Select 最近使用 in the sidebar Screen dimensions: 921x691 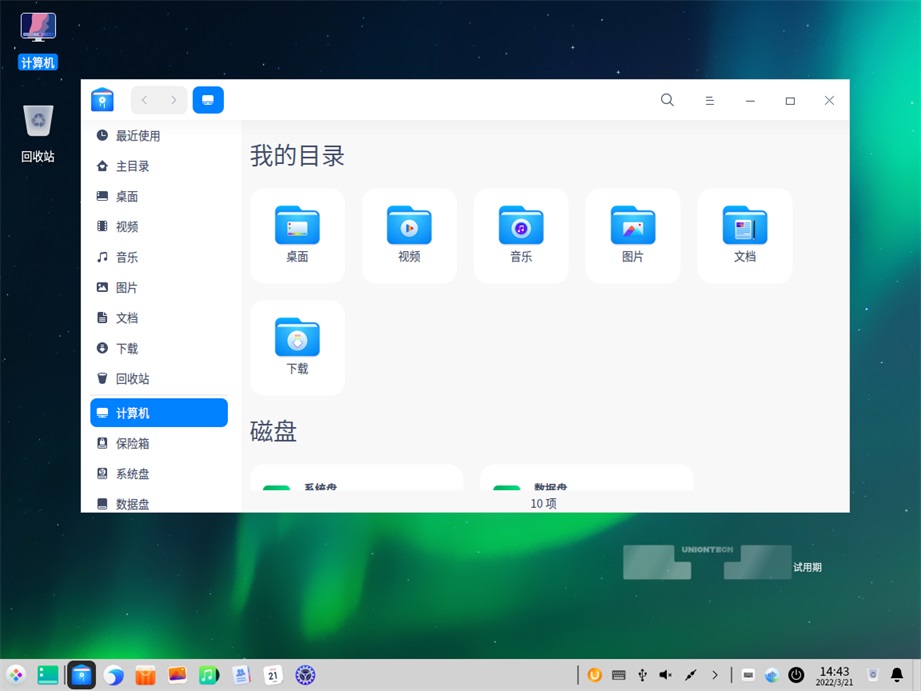click(x=137, y=136)
